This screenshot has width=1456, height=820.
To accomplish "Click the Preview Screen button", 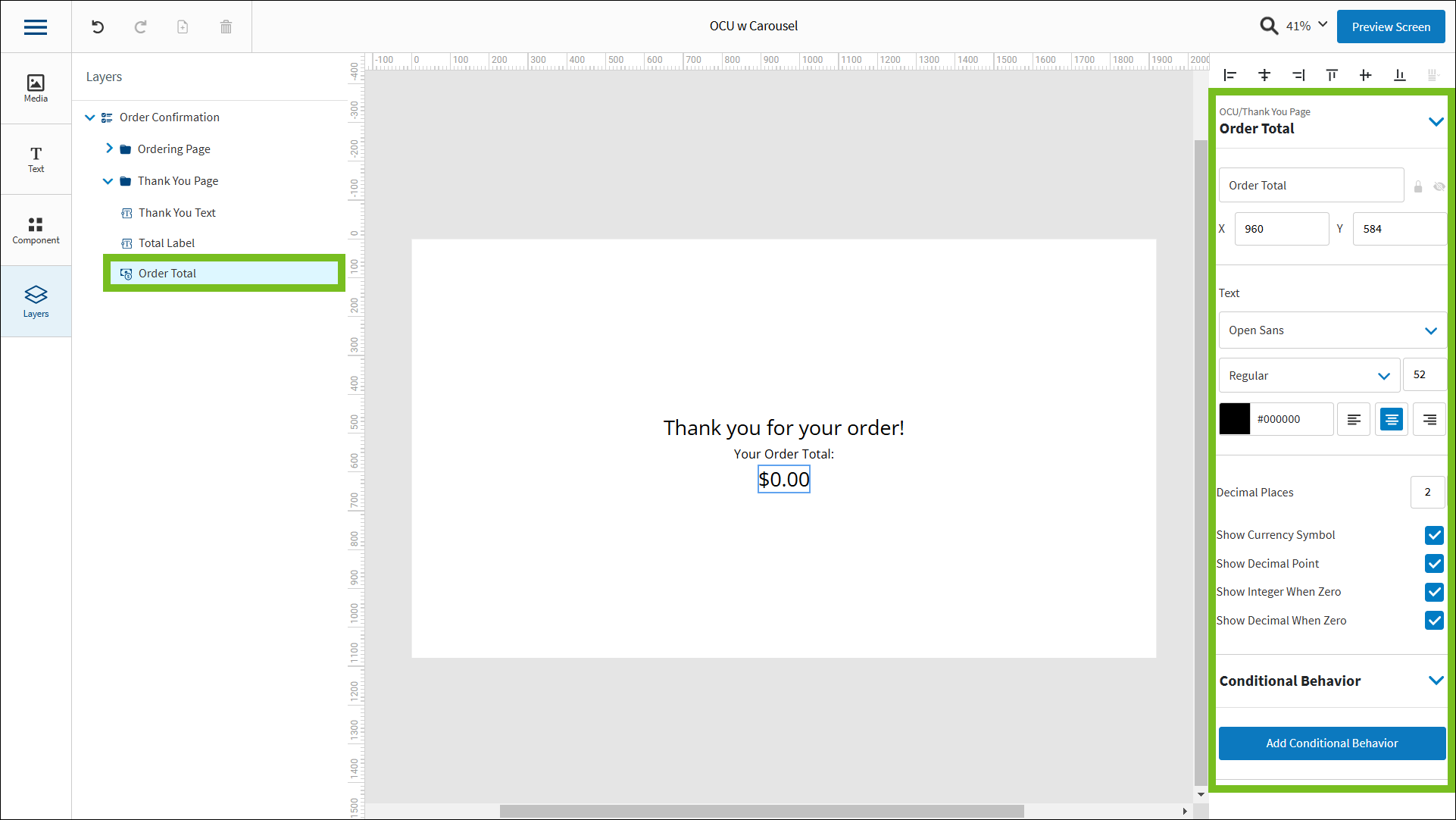I will pos(1390,27).
